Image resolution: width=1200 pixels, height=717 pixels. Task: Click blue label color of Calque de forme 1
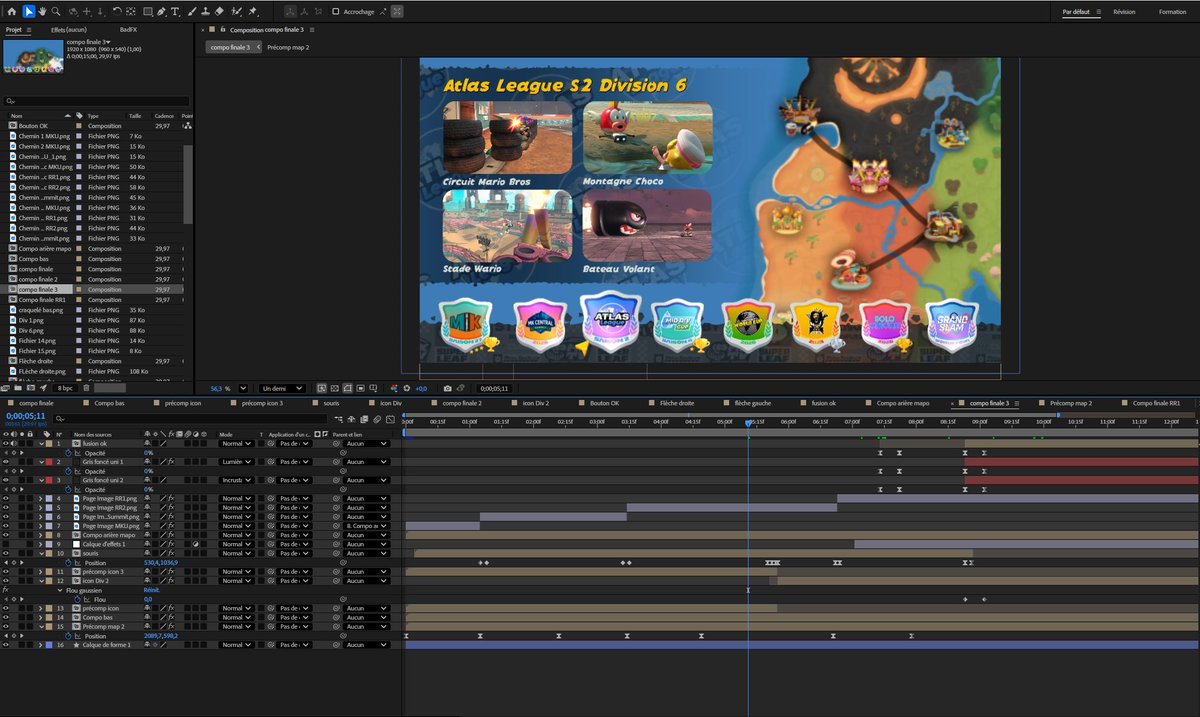49,645
